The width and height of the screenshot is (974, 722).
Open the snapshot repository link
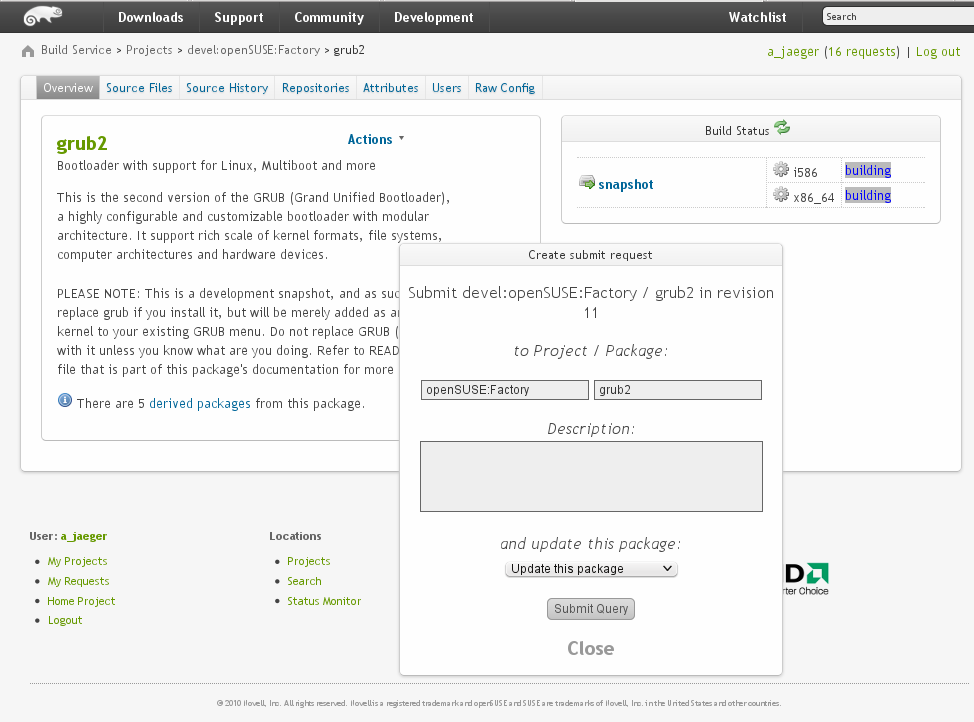626,185
